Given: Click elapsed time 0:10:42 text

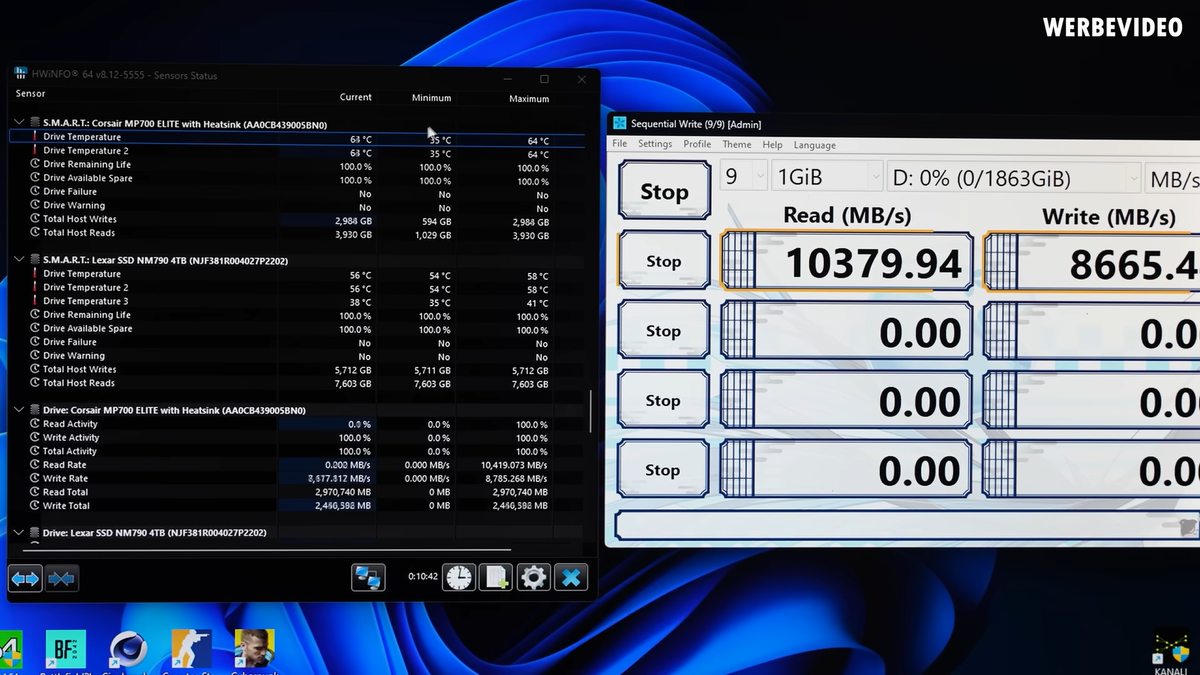Looking at the screenshot, I should coord(423,577).
